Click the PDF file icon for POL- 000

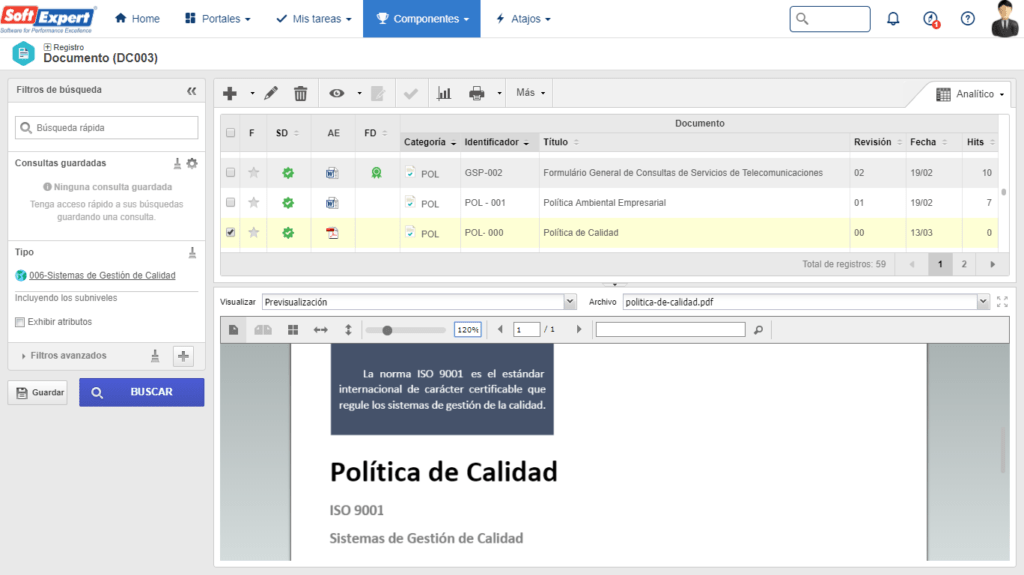[x=333, y=233]
